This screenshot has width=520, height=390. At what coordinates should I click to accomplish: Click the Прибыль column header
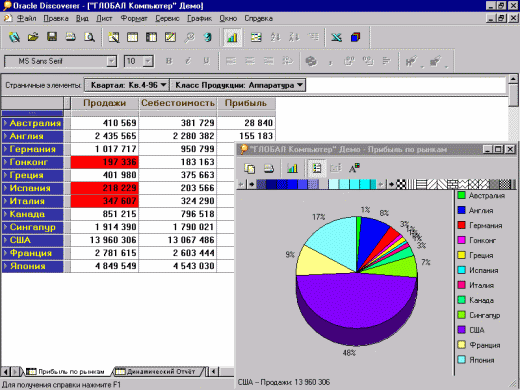[246, 103]
